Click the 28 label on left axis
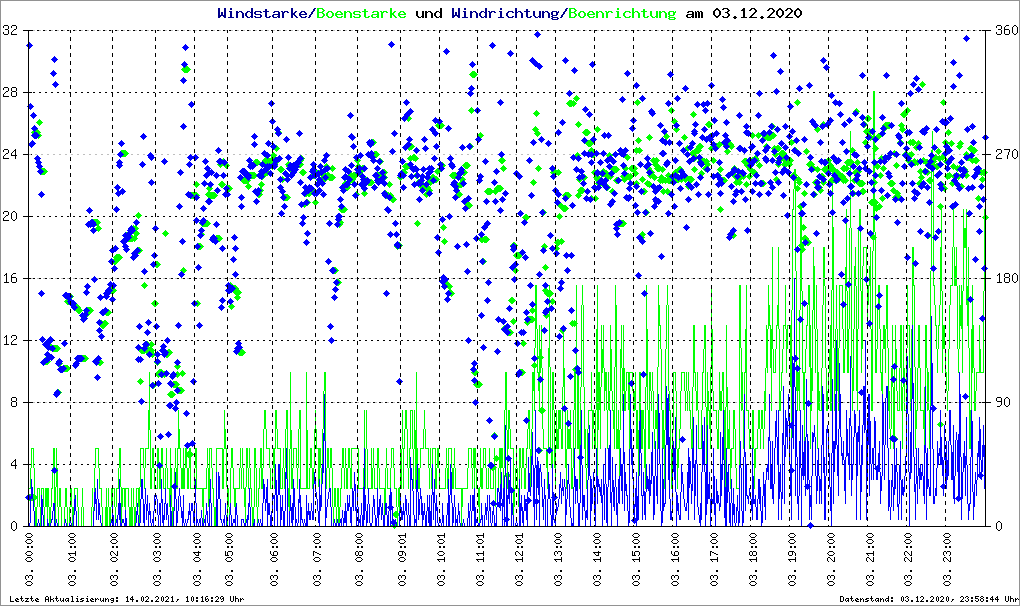Screen dimensions: 1020x606 12,93
